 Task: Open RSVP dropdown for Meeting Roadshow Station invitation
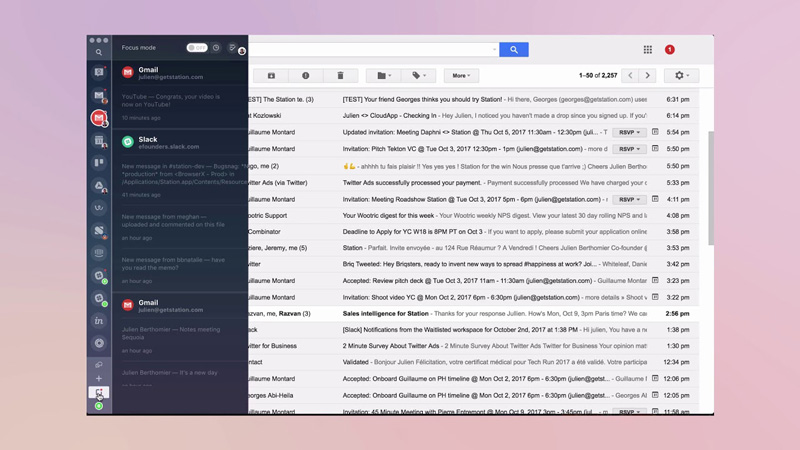[x=629, y=199]
